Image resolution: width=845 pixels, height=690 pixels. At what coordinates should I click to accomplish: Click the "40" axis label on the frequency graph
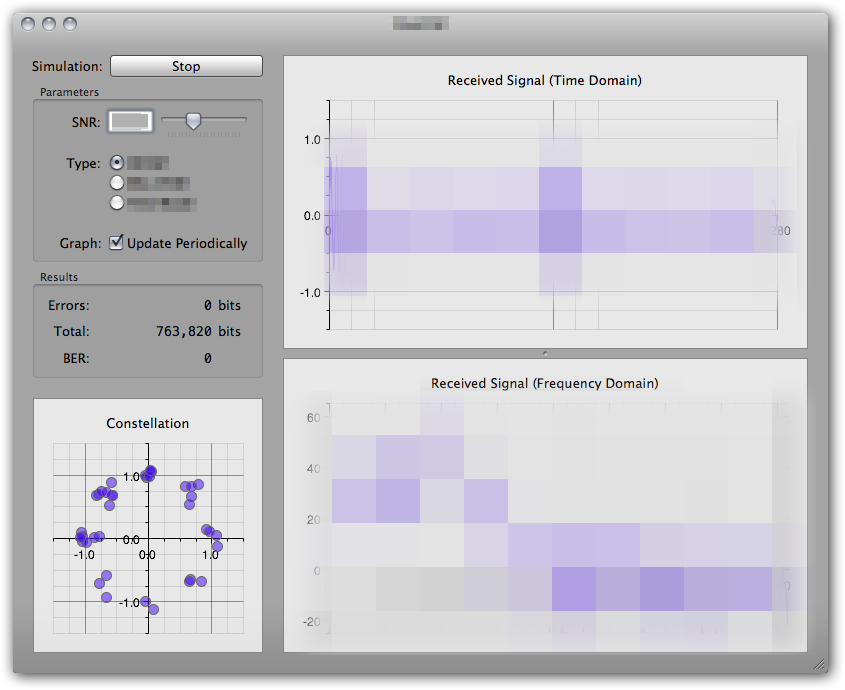(x=314, y=468)
